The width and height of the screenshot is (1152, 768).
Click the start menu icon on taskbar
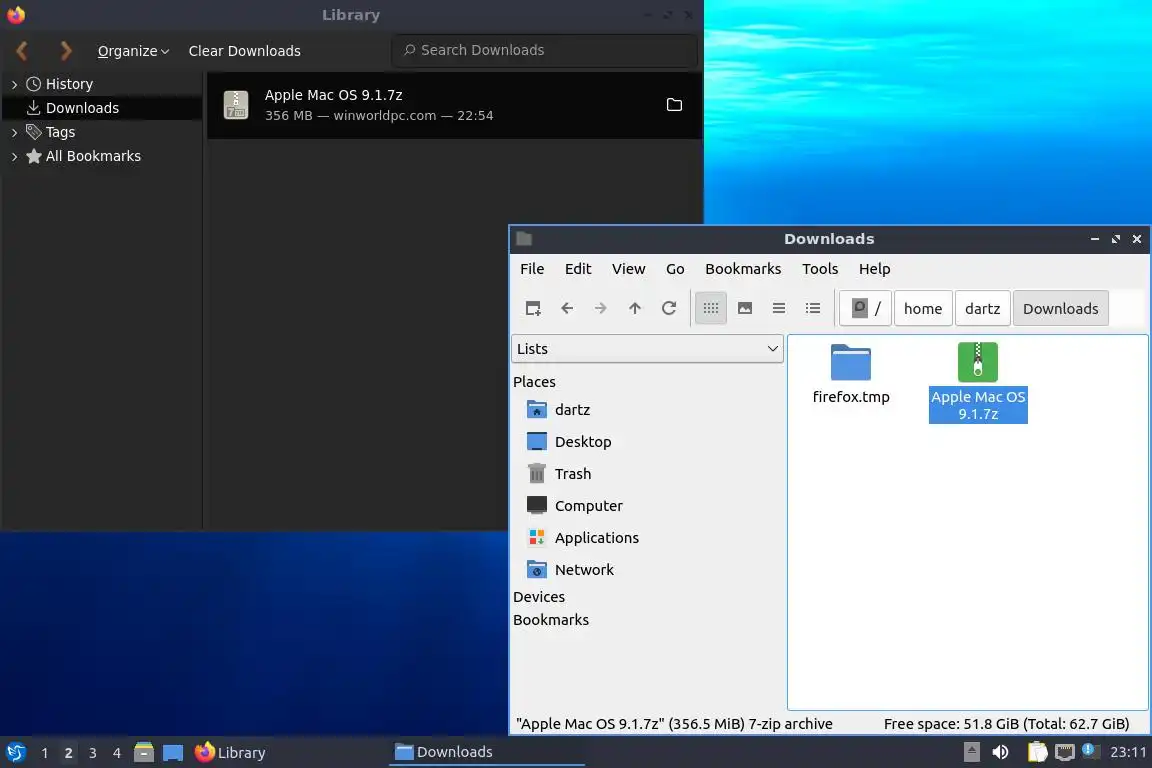coord(15,753)
